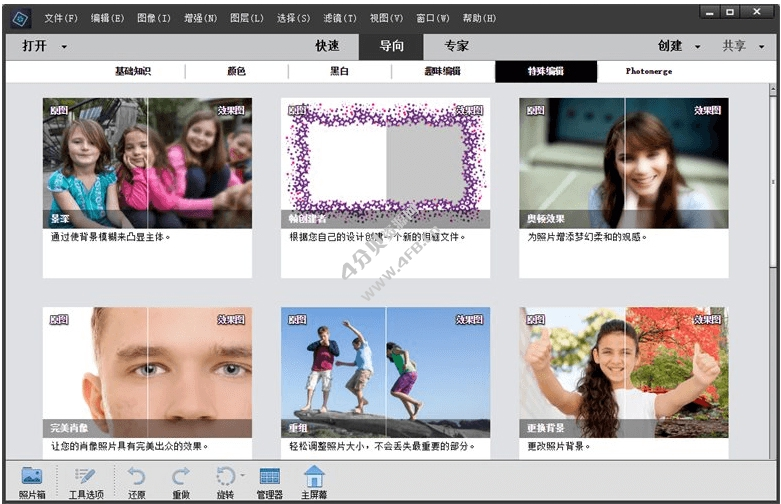This screenshot has width=781, height=504.
Task: Choose the 景深 depth of field effect thumbnail
Action: point(147,164)
